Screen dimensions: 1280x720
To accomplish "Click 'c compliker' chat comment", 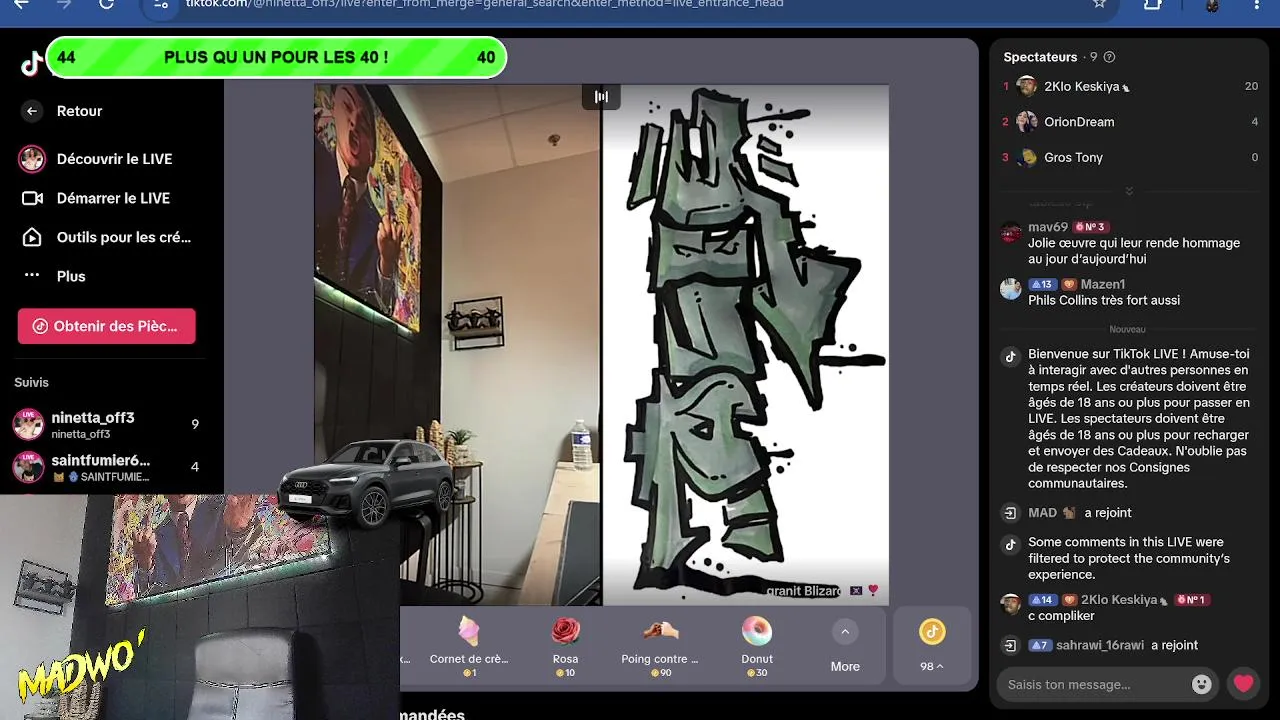I will click(x=1063, y=617).
